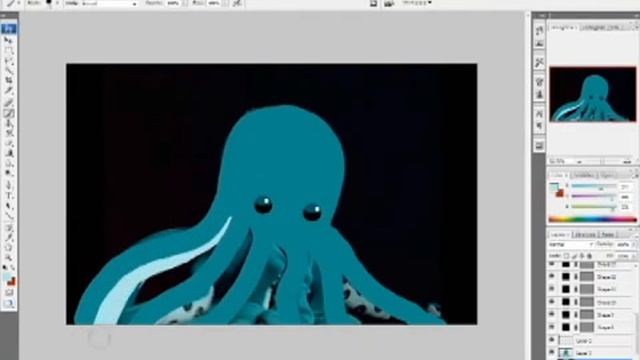Open the Actions panel from dock
The image size is (640, 360).
pos(539,44)
